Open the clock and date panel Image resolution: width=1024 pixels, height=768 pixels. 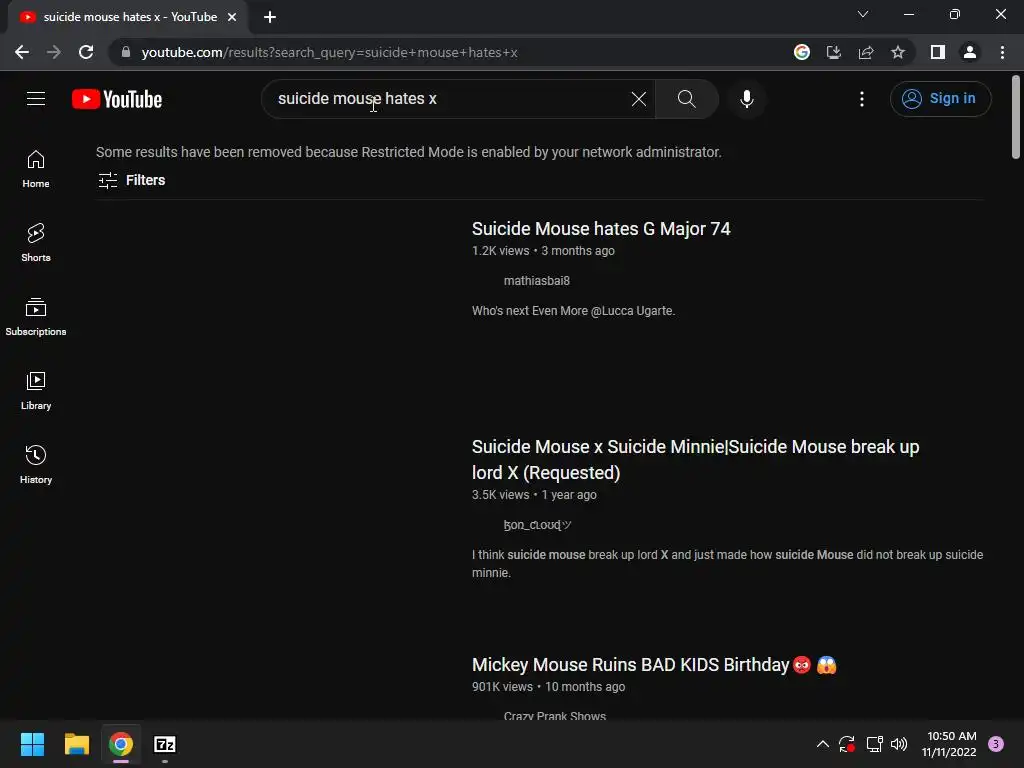tap(949, 744)
